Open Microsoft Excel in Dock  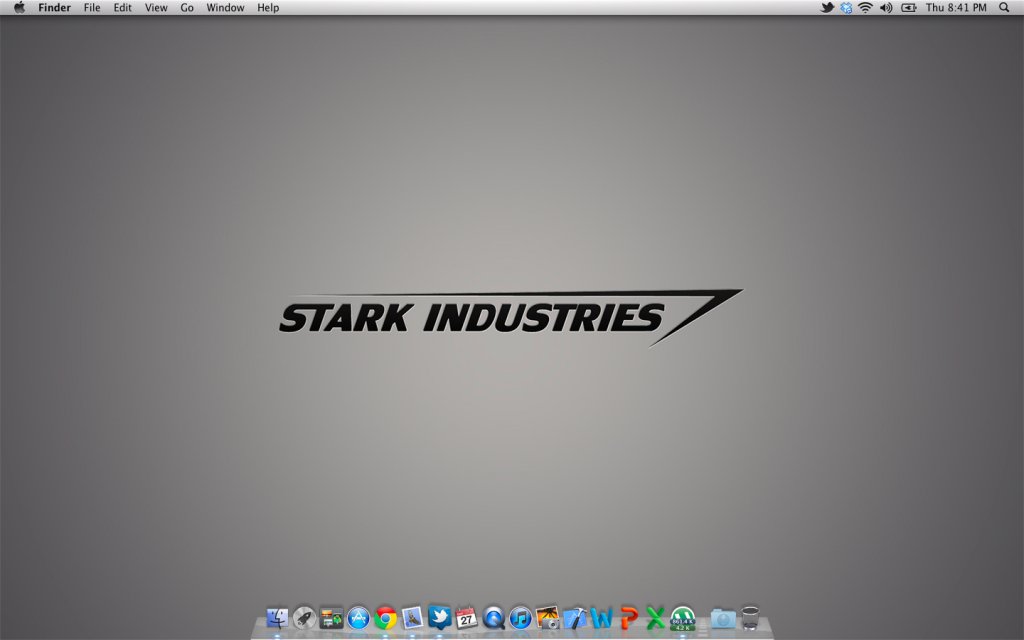[x=656, y=617]
